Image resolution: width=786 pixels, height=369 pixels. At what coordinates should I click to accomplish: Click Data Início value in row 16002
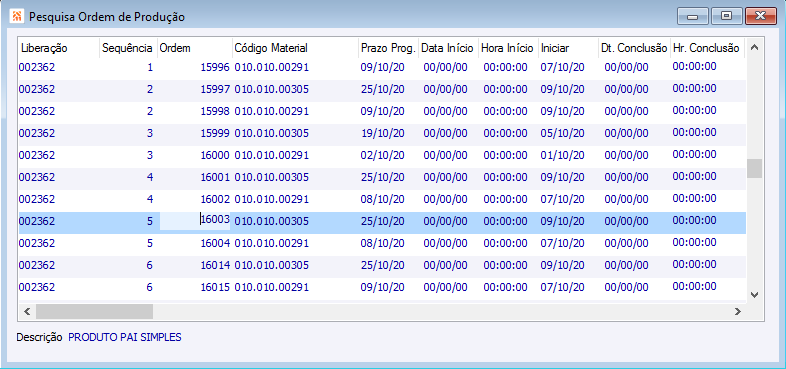click(x=445, y=200)
